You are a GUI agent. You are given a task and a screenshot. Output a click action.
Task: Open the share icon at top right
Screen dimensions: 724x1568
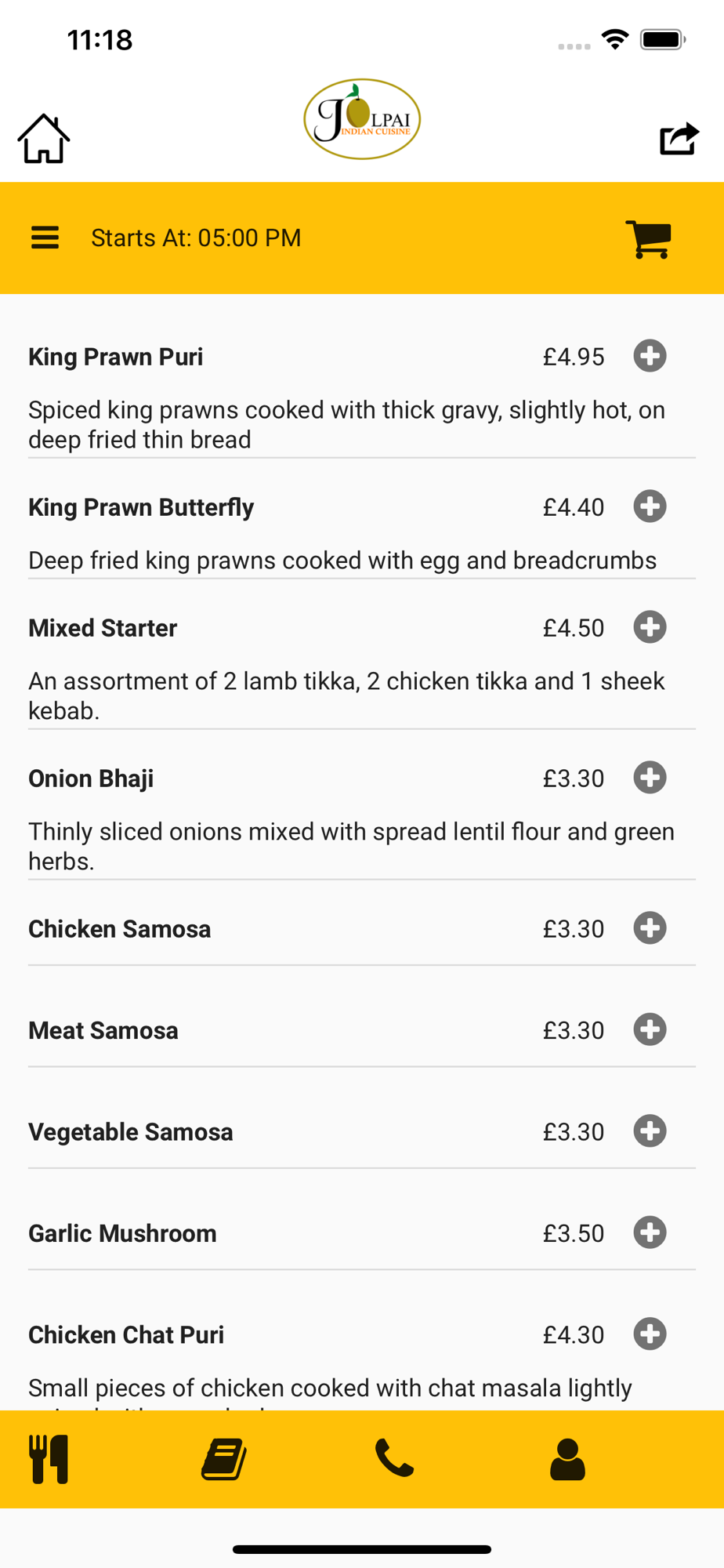[679, 139]
